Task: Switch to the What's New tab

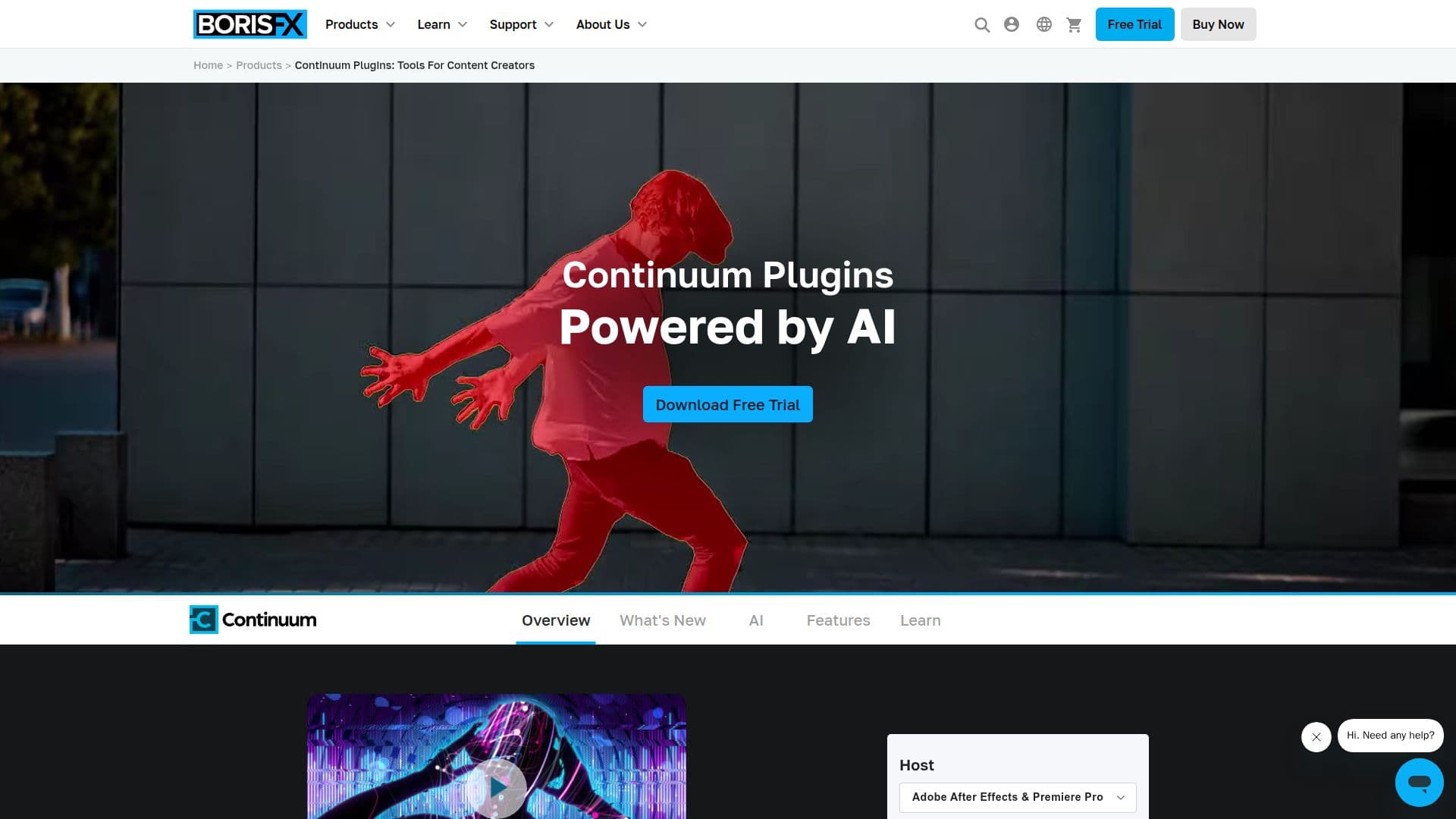Action: click(x=663, y=620)
